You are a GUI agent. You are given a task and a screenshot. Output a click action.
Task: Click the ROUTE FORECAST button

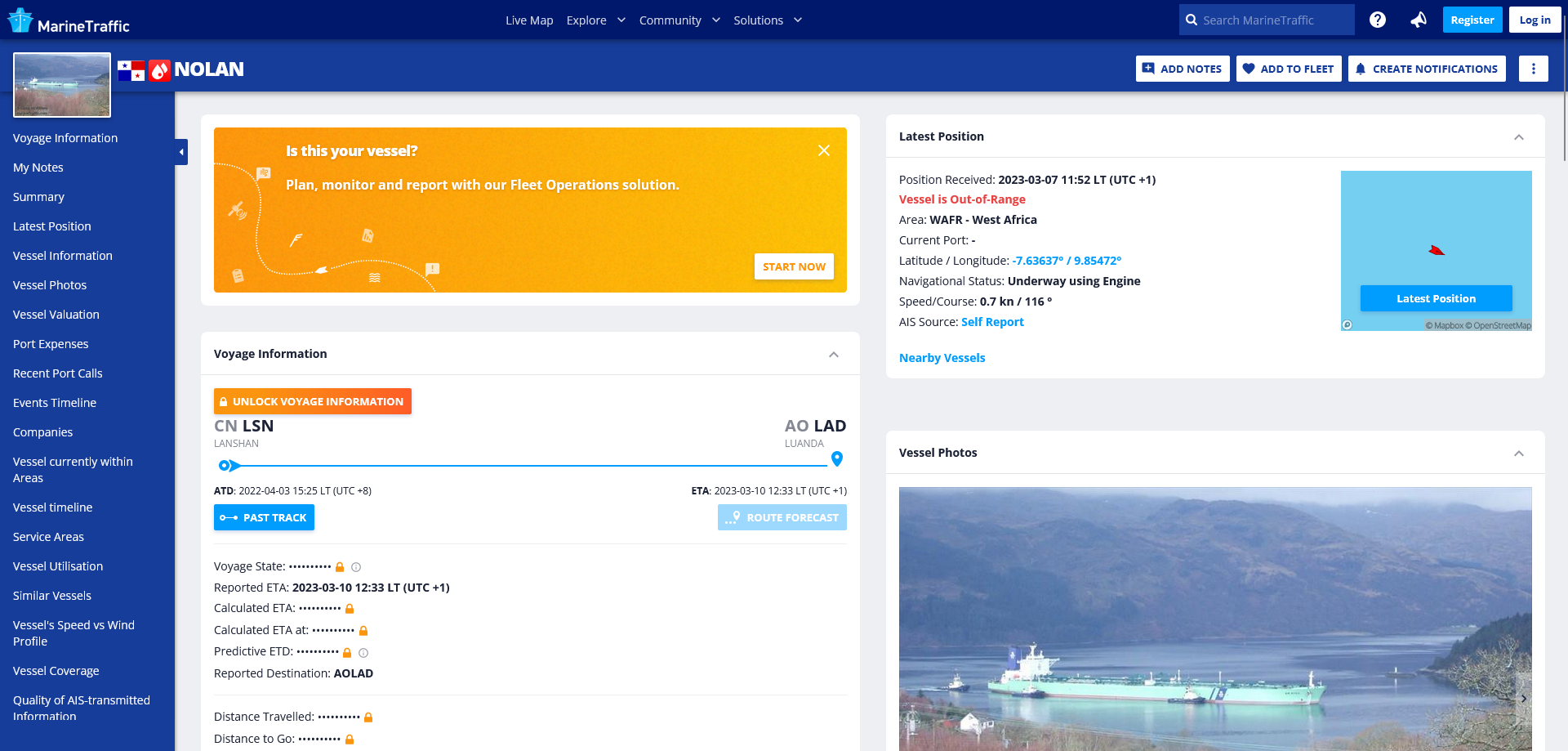(x=782, y=517)
